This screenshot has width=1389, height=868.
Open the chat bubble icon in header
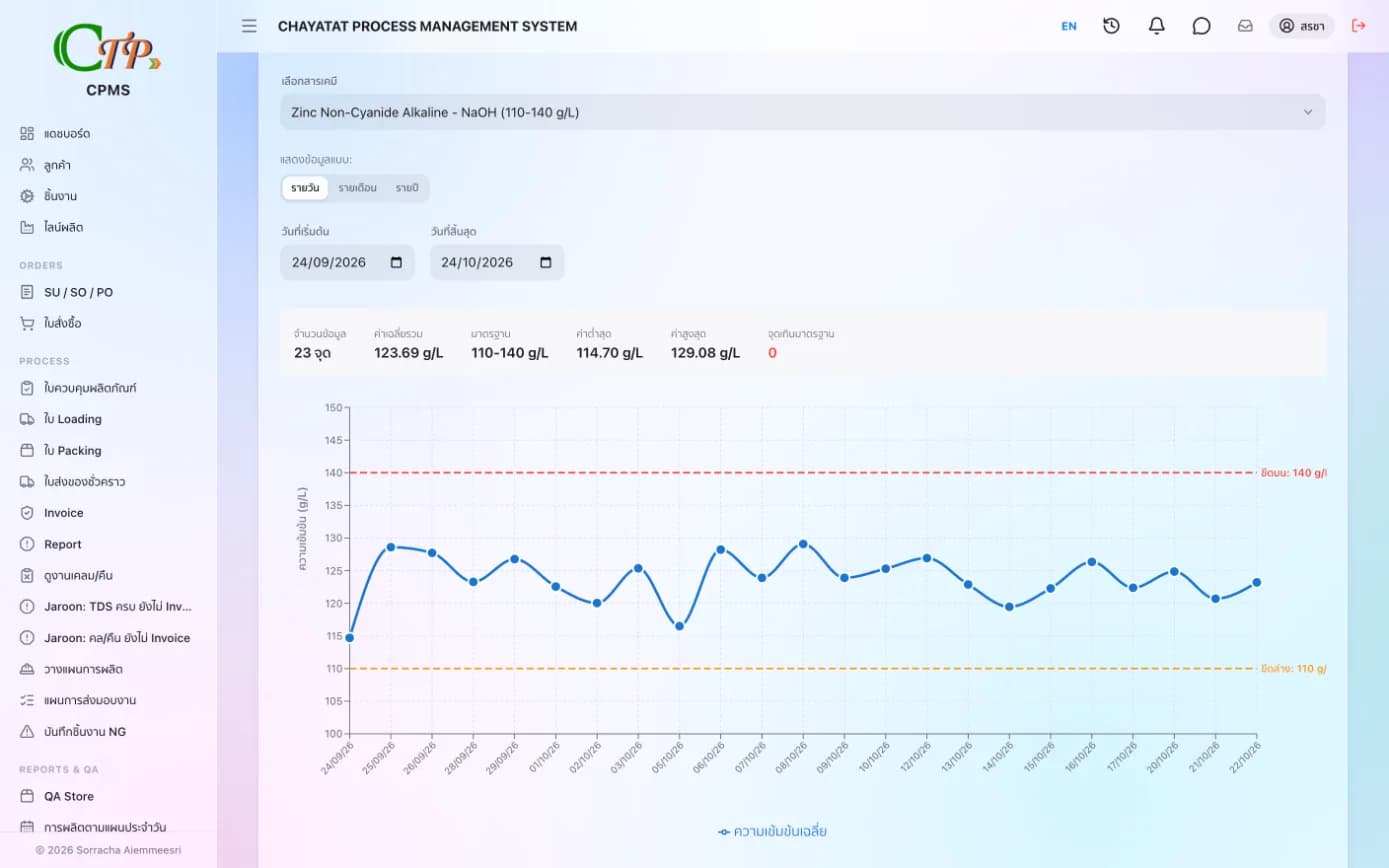pos(1201,26)
